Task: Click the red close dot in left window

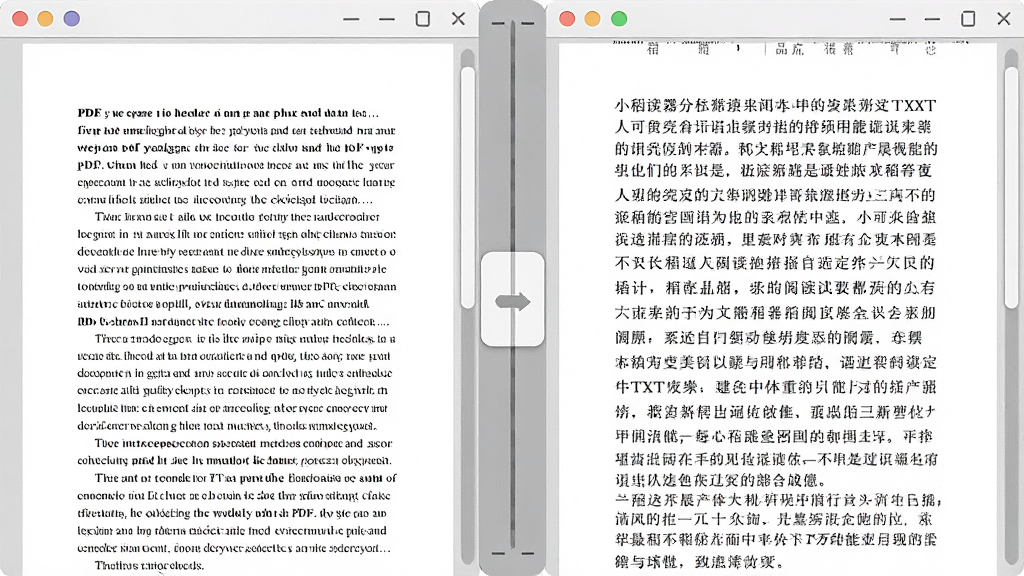Action: point(20,18)
